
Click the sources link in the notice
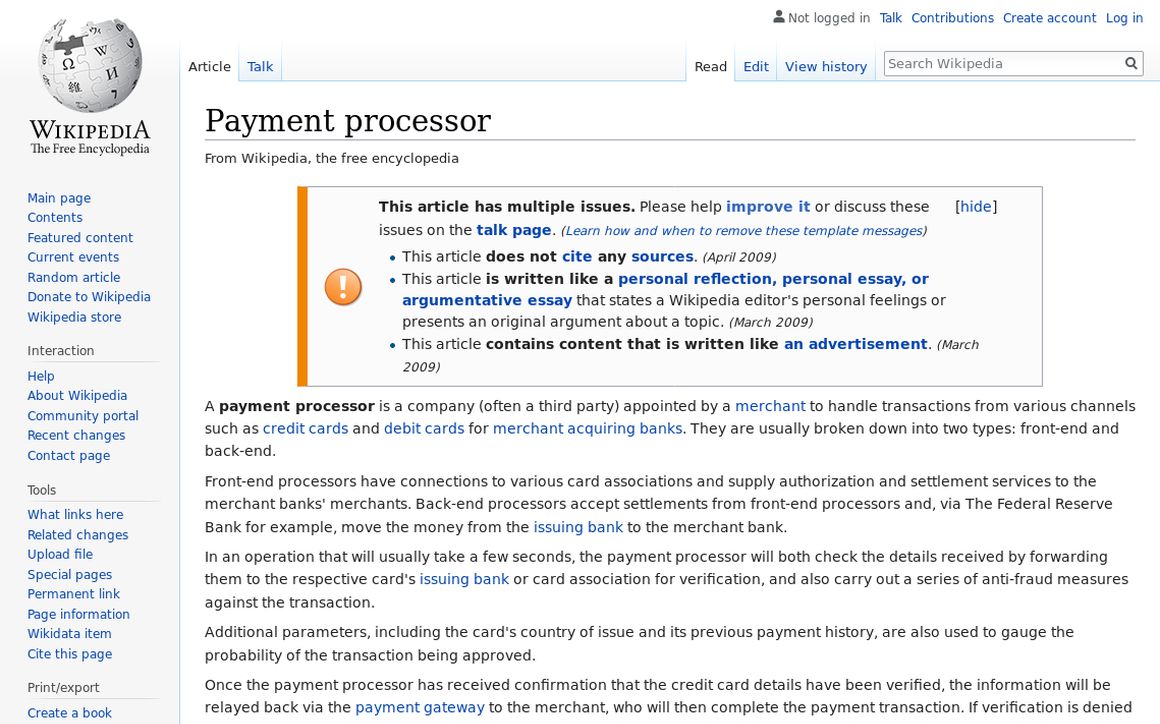(662, 257)
